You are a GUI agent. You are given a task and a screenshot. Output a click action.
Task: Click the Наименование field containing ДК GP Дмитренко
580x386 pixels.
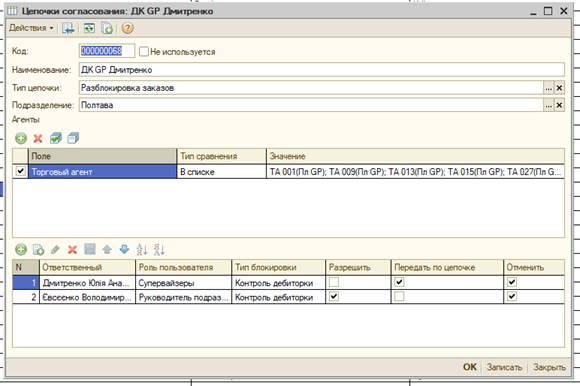pos(322,70)
